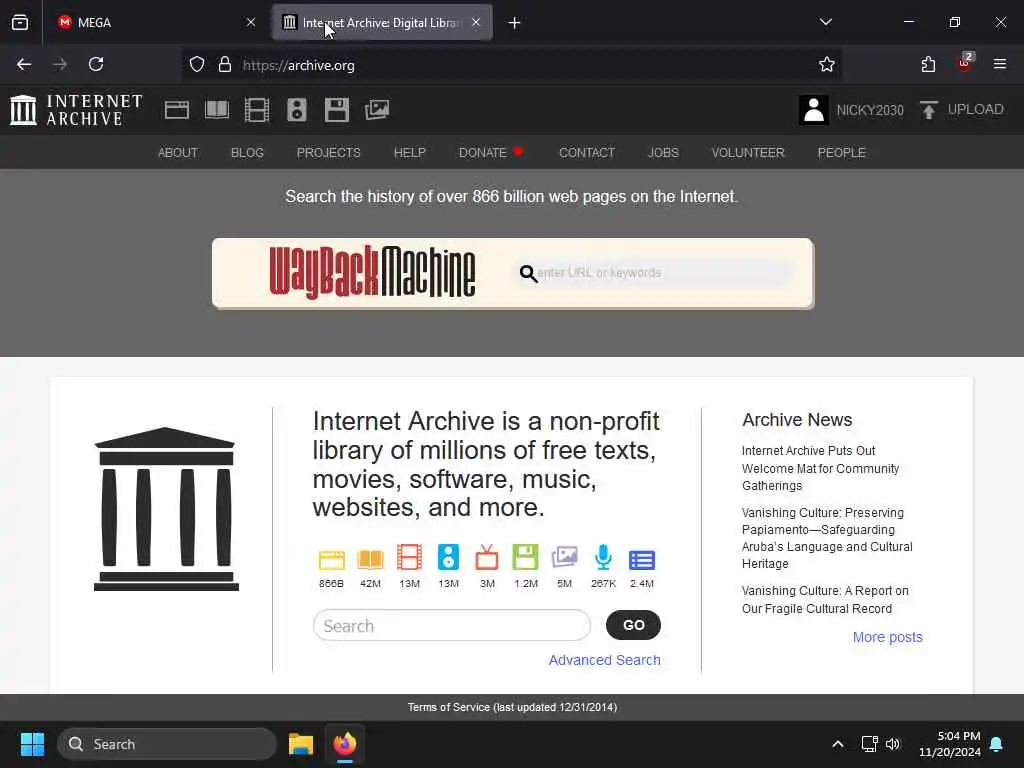
Task: Open File Explorer from taskbar
Action: 300,744
